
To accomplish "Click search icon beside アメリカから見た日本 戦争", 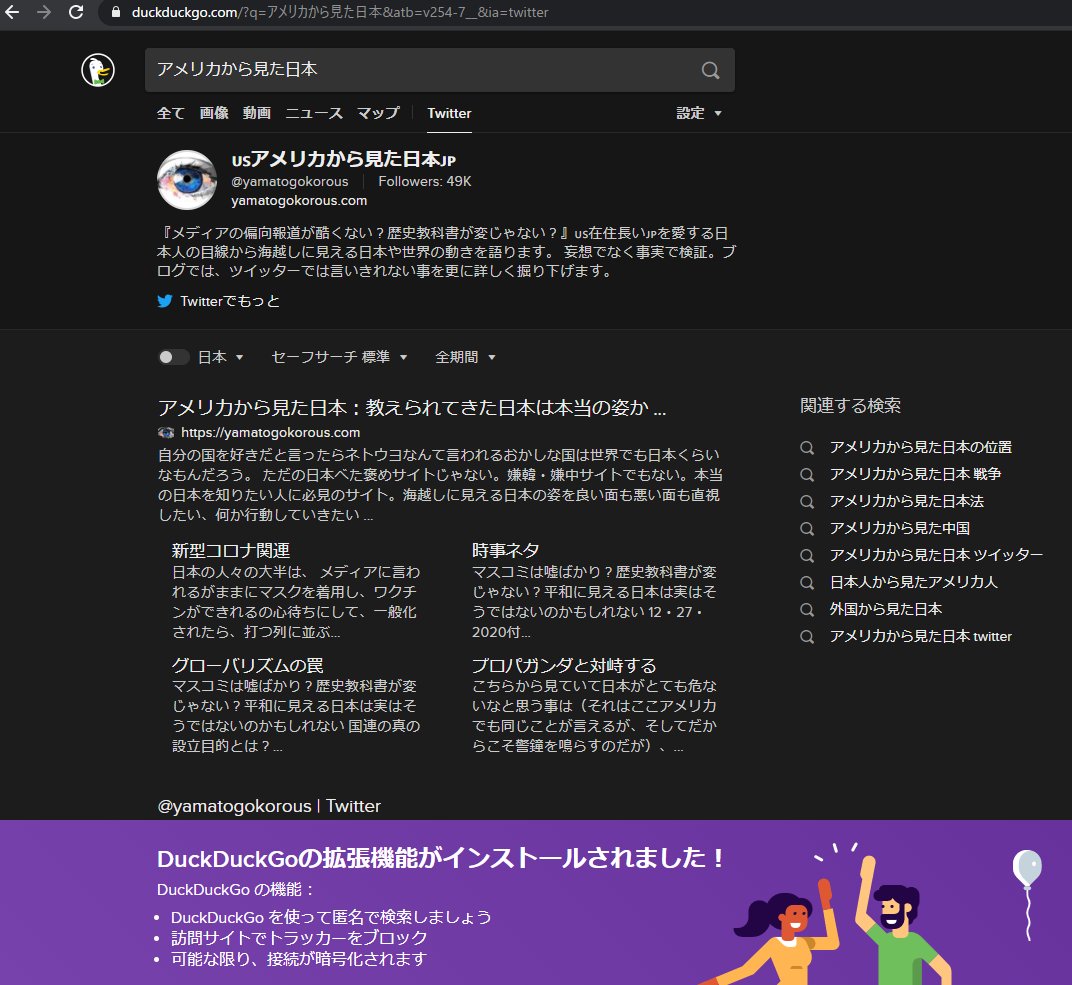I will (x=807, y=474).
